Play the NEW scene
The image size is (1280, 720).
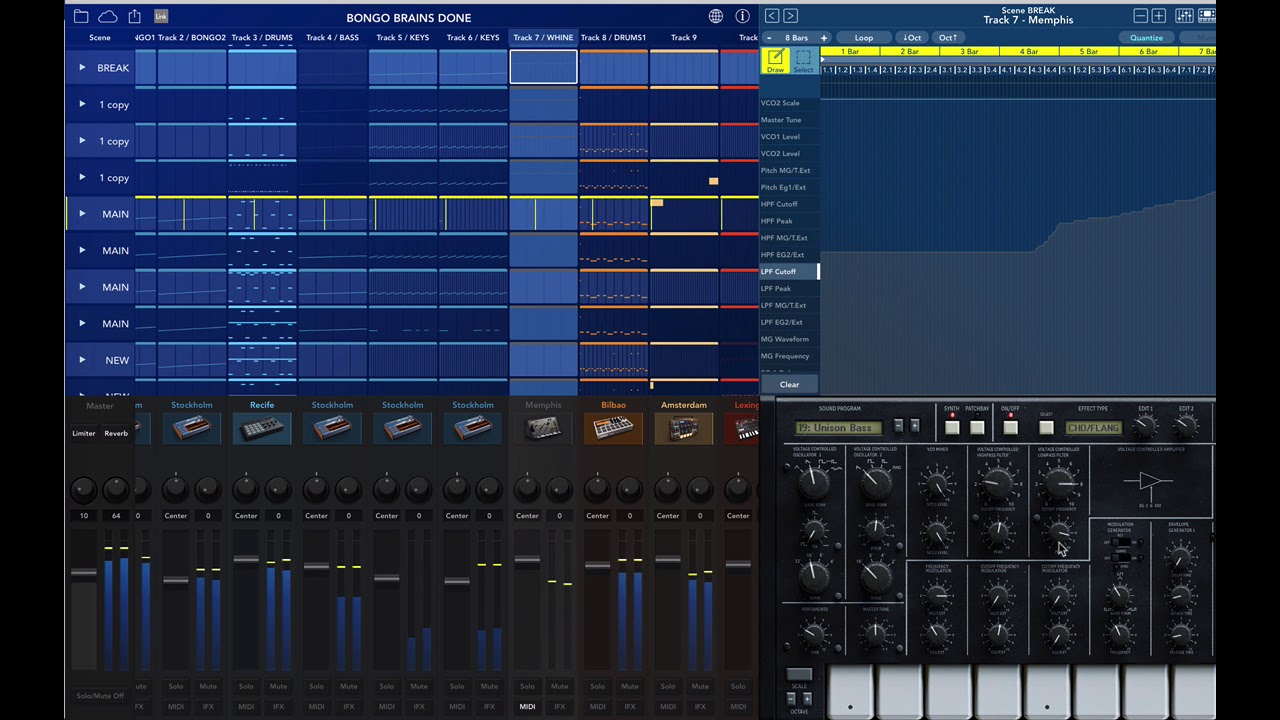(x=82, y=360)
